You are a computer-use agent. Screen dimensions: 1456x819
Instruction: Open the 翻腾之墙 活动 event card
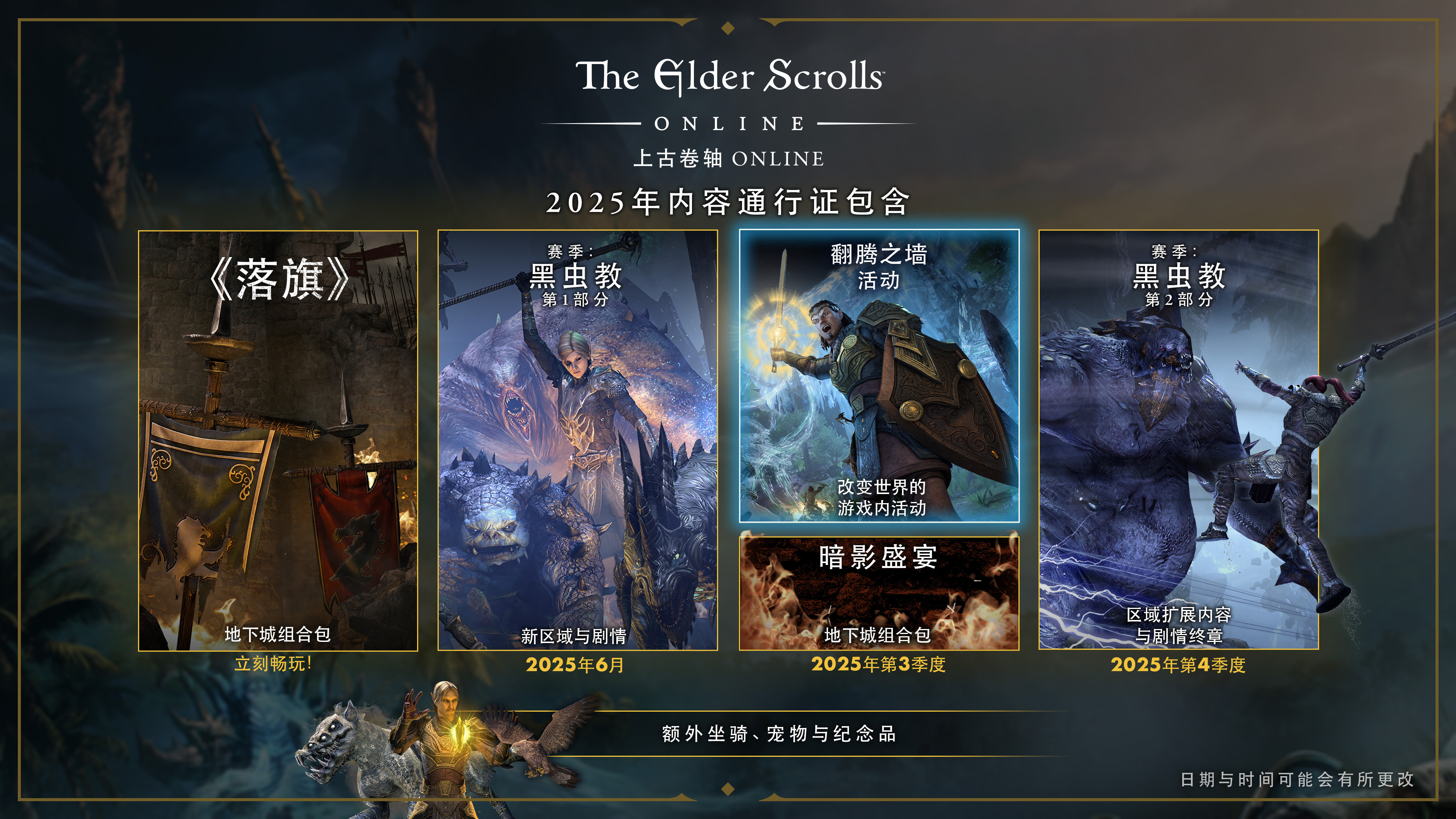[879, 376]
